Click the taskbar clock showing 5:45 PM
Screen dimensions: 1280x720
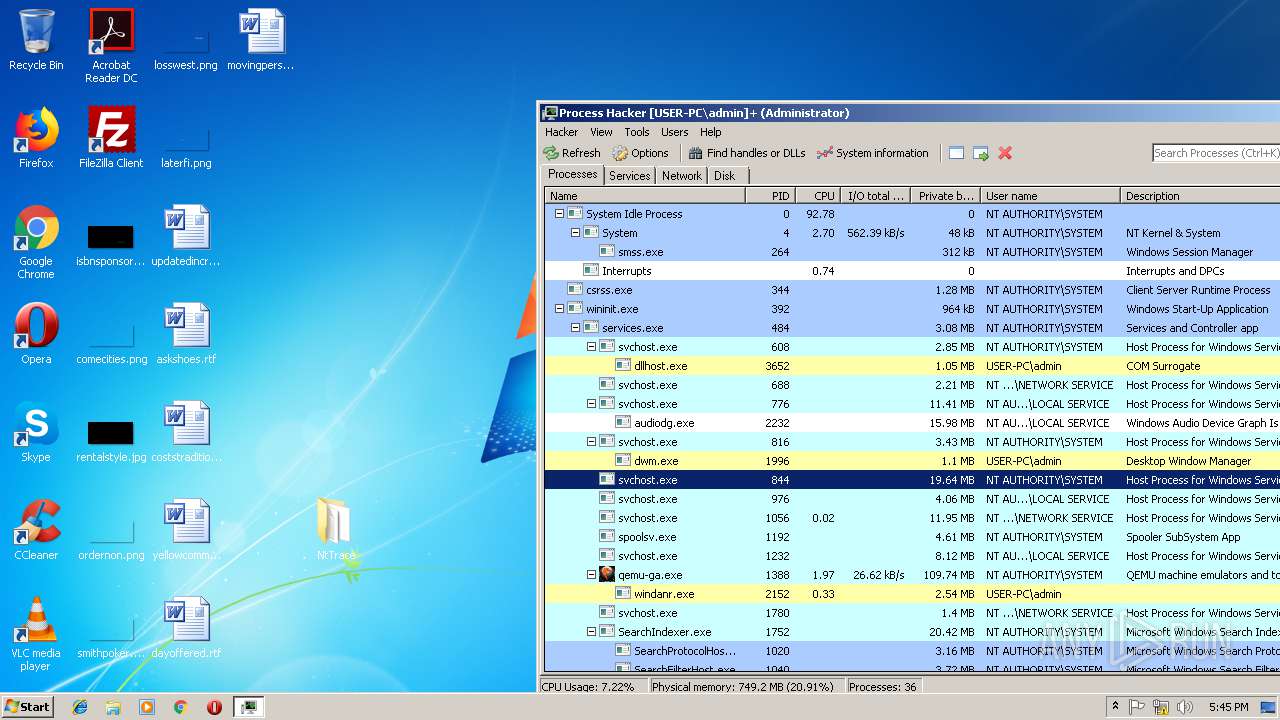tap(1228, 707)
